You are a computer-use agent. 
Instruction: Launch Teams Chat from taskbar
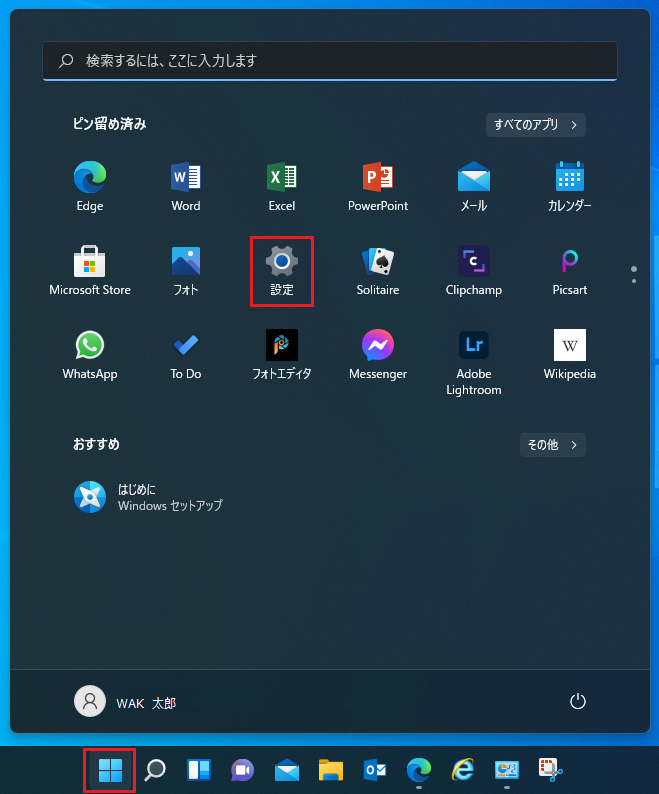[x=243, y=770]
